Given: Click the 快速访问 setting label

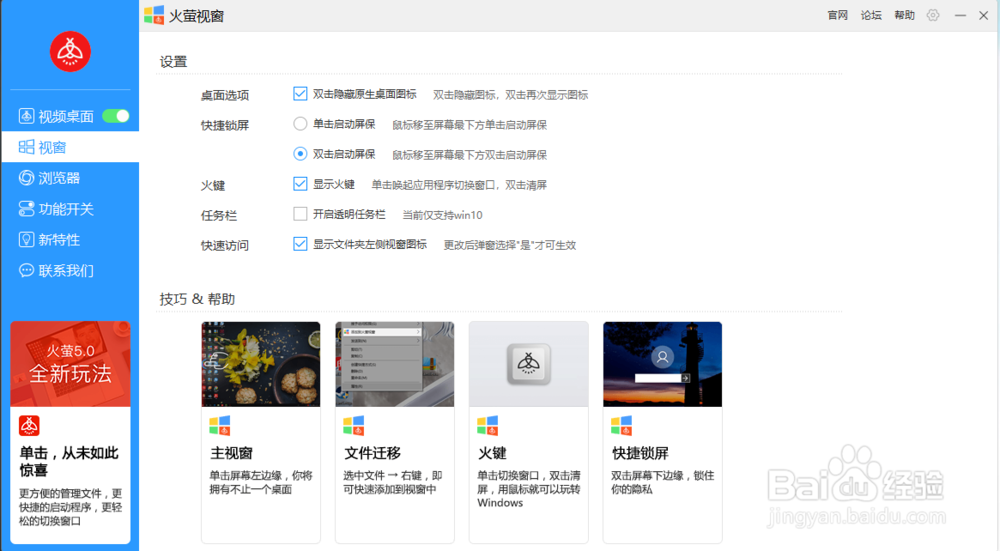Looking at the screenshot, I should pos(224,246).
